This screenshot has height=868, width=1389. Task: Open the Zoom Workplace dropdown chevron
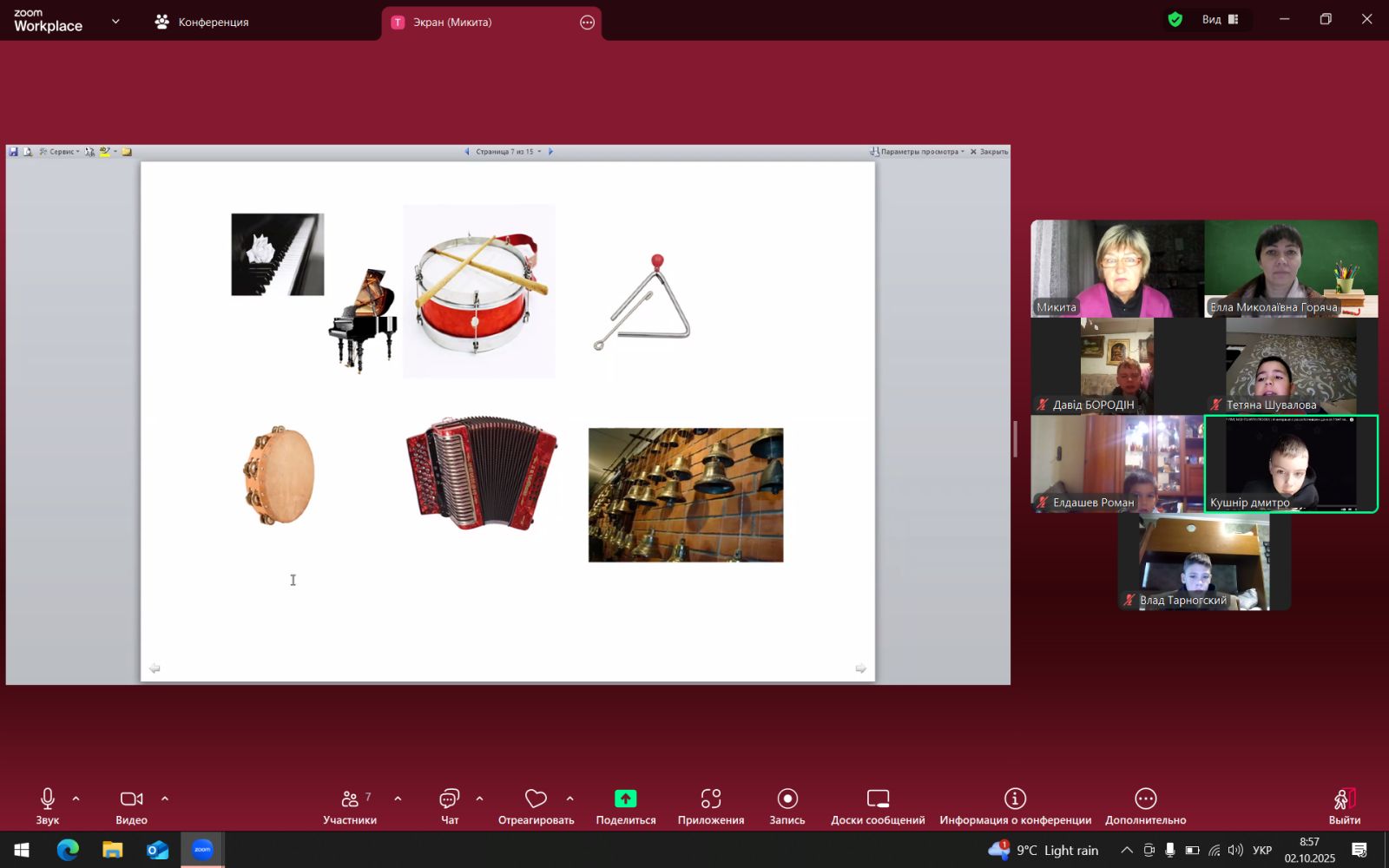115,22
